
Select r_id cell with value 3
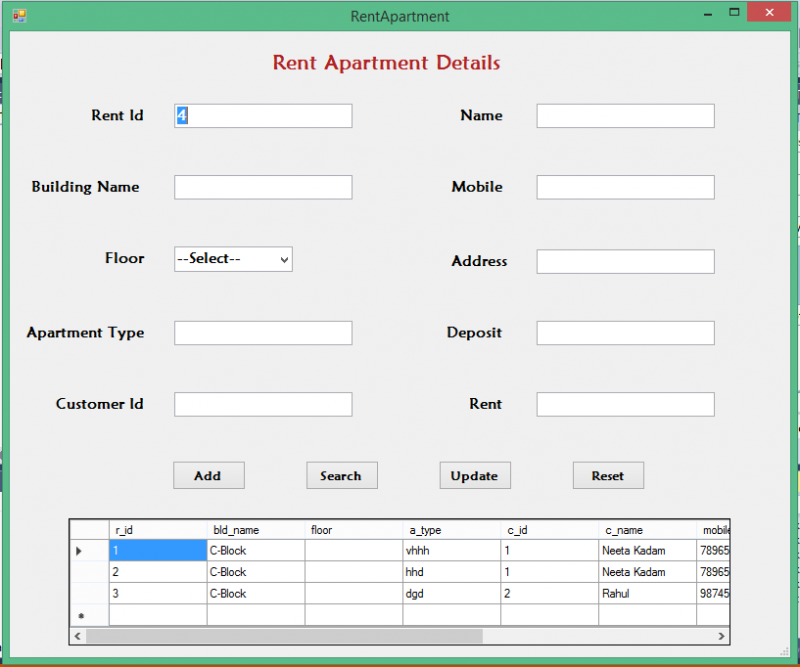coord(158,594)
